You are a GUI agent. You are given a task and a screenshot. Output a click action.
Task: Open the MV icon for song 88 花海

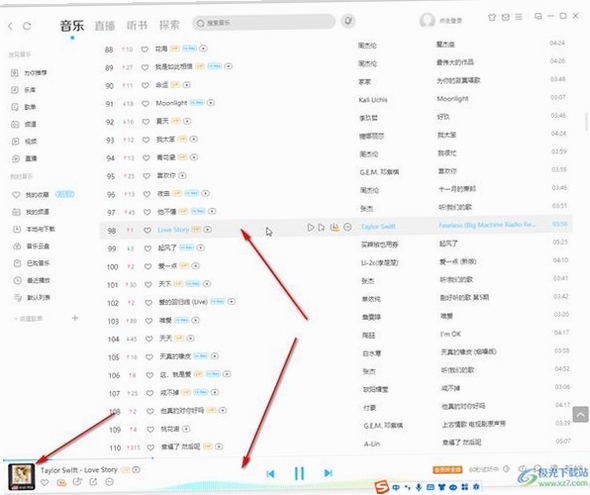pyautogui.click(x=203, y=48)
